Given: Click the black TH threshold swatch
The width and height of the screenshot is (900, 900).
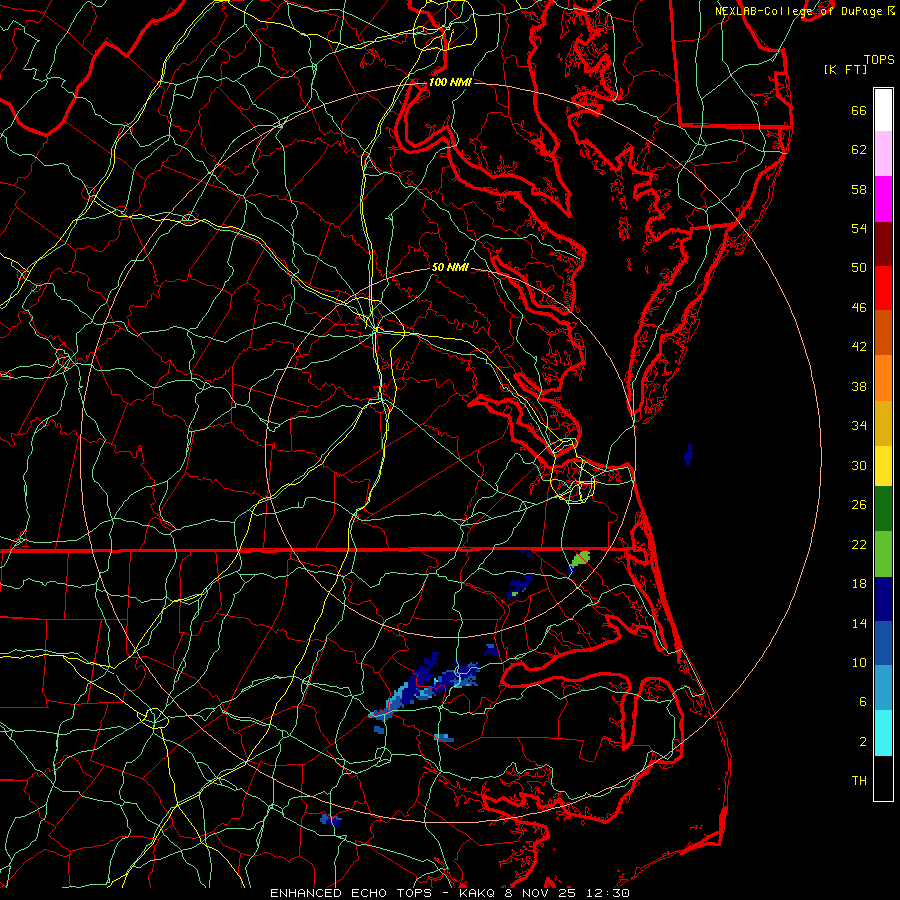Looking at the screenshot, I should coord(883,778).
